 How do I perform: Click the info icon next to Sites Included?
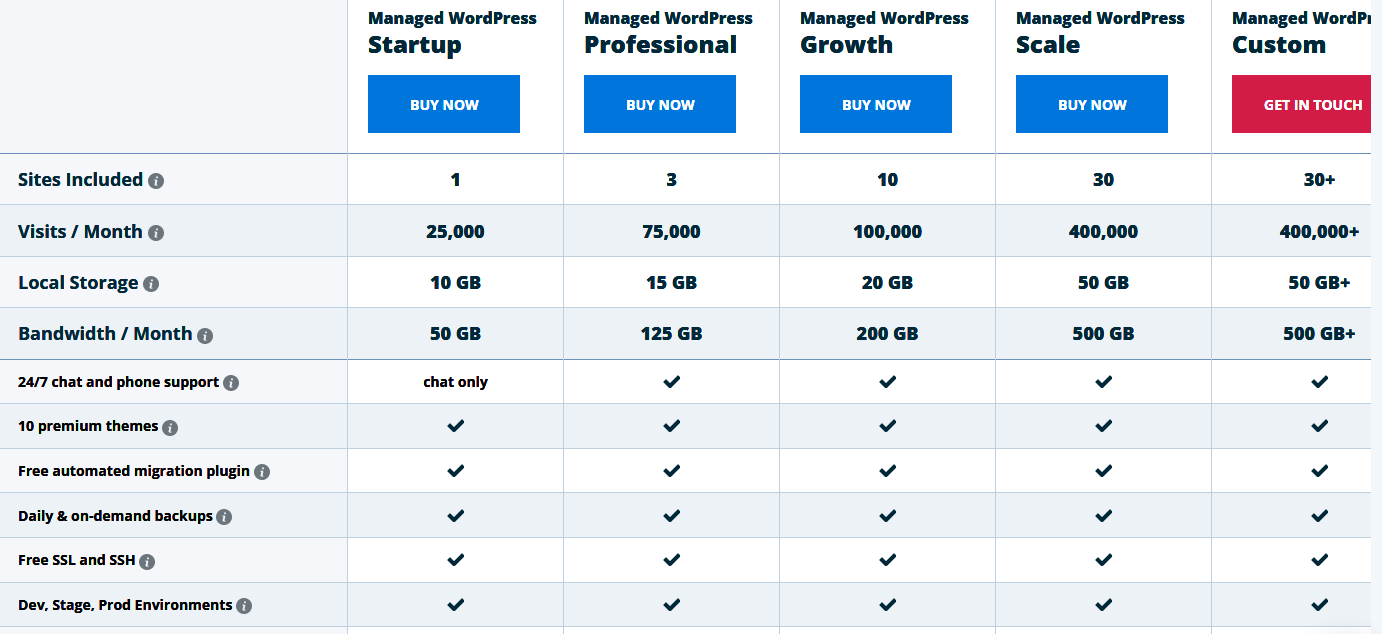pos(156,181)
